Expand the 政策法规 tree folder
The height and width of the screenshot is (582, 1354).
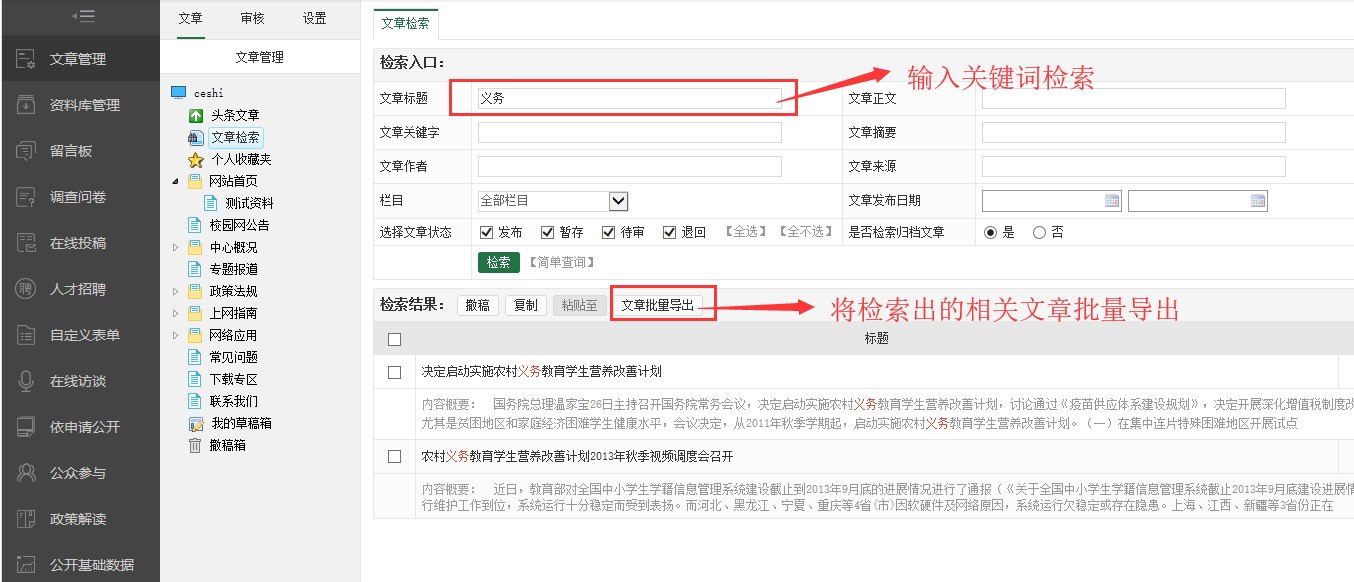coord(176,291)
